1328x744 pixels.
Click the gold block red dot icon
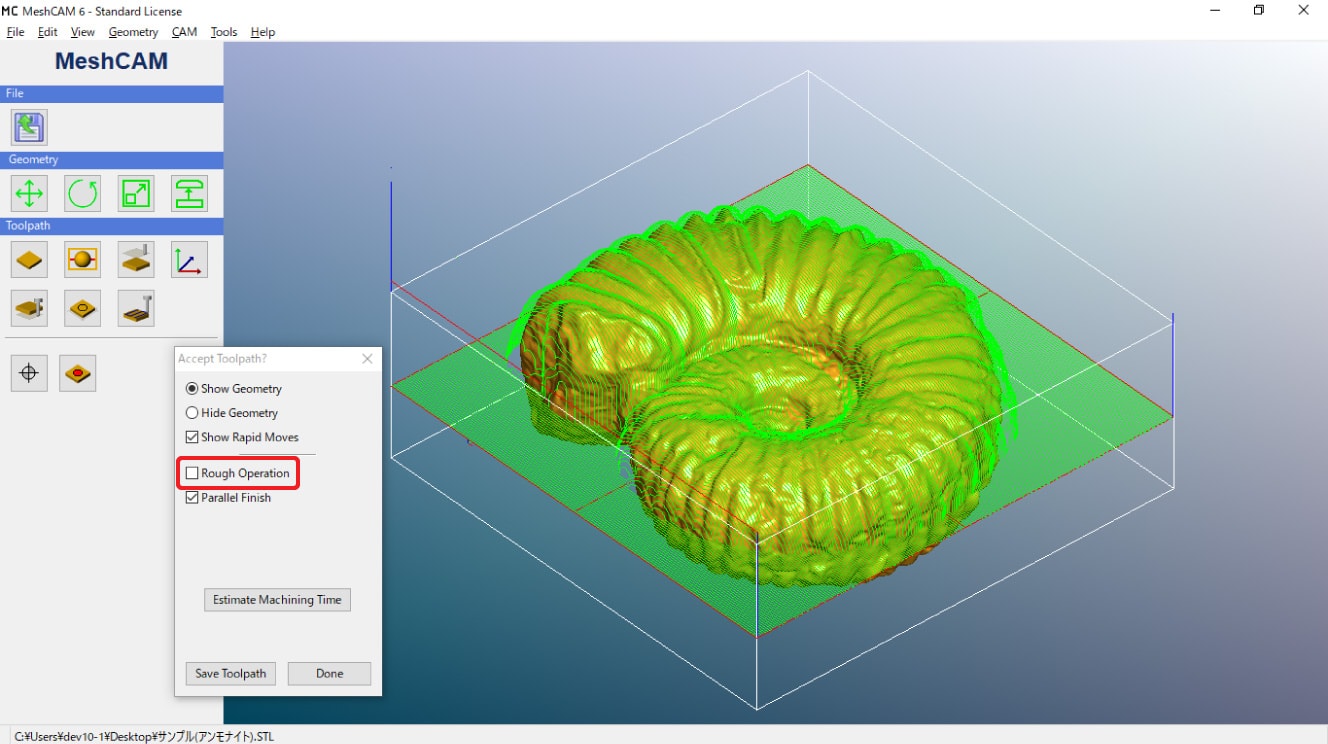click(77, 373)
